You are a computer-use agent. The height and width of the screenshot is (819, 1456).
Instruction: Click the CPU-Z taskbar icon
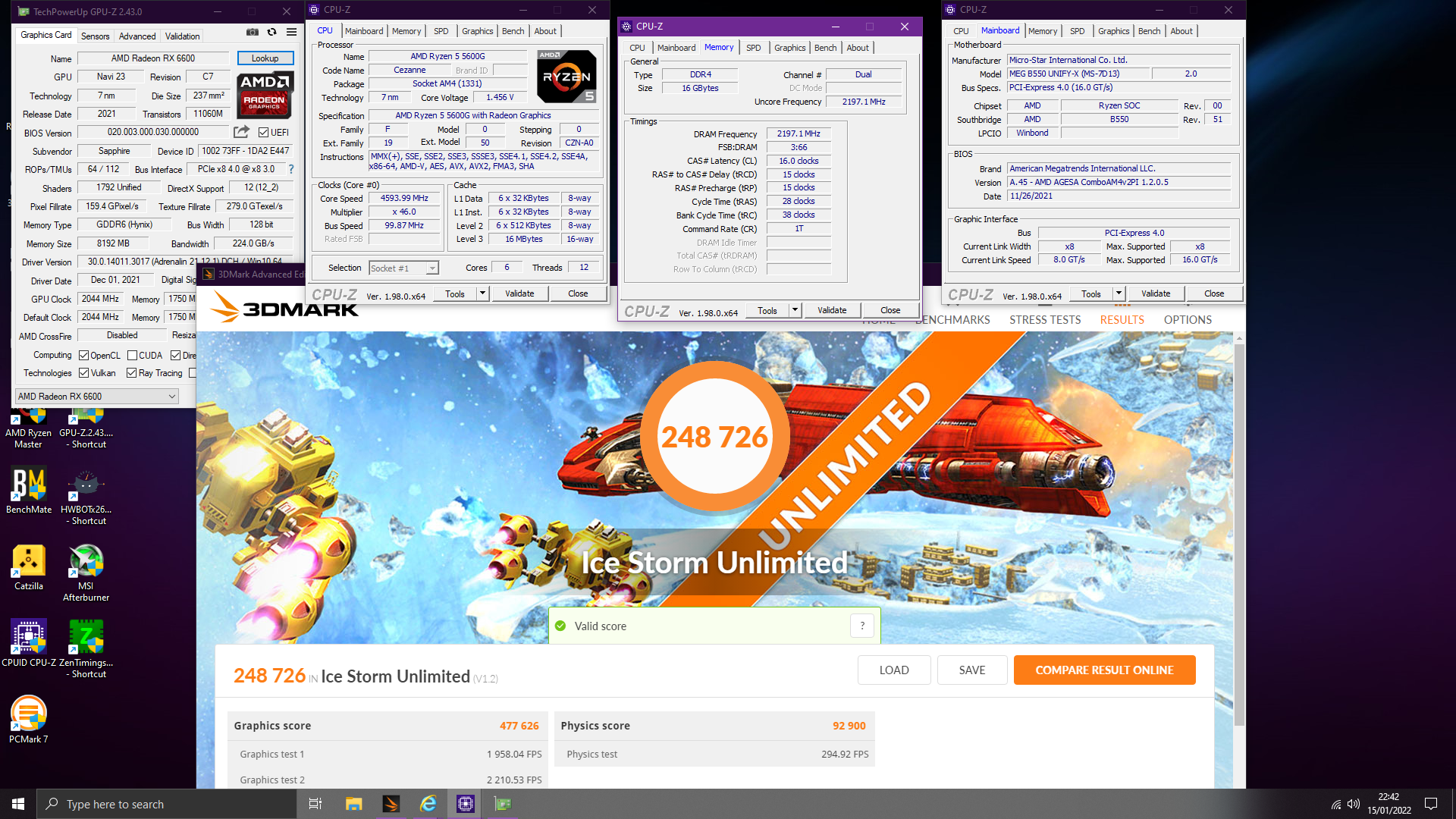coord(466,804)
